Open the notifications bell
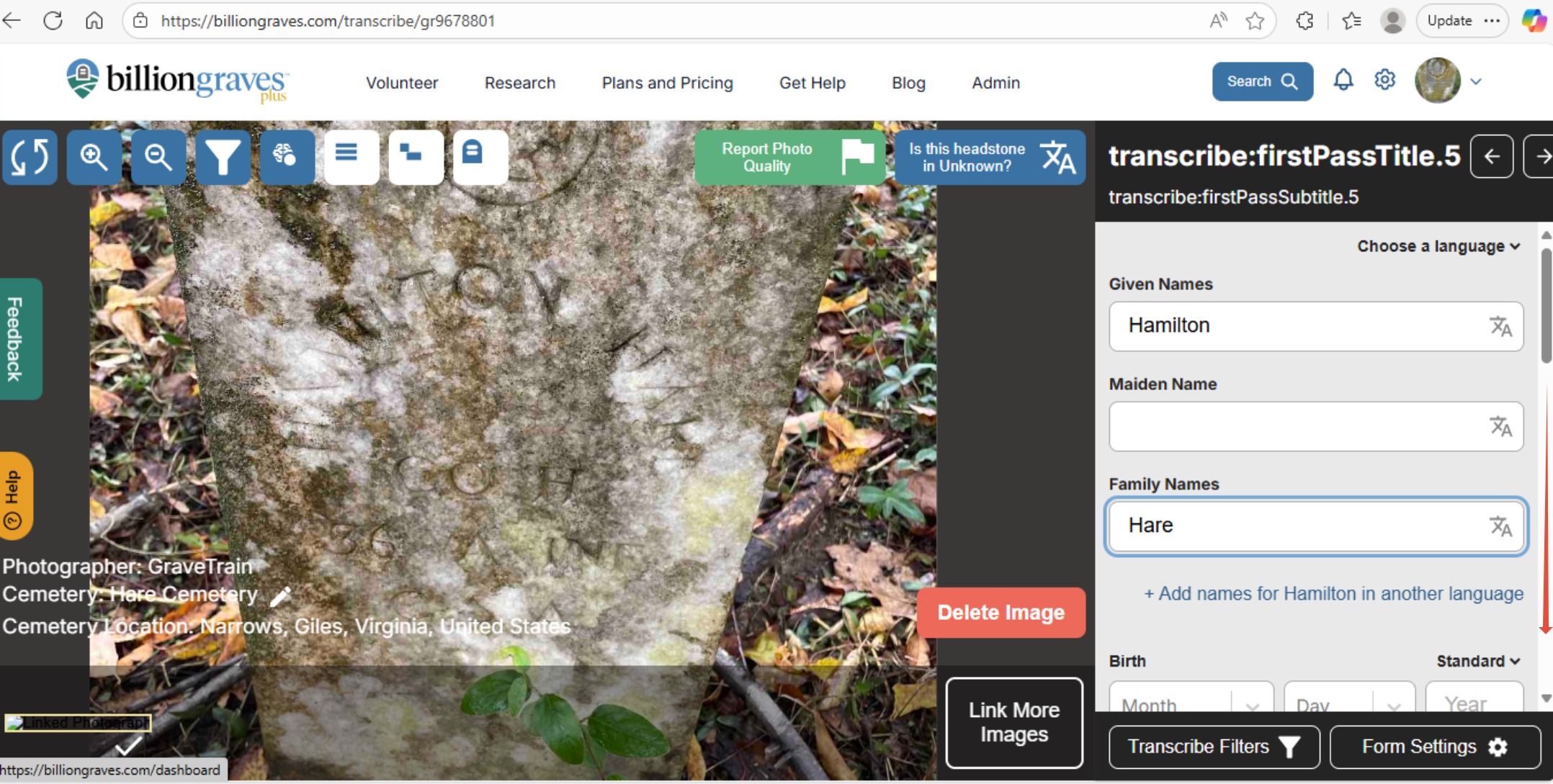This screenshot has width=1553, height=784. tap(1343, 81)
